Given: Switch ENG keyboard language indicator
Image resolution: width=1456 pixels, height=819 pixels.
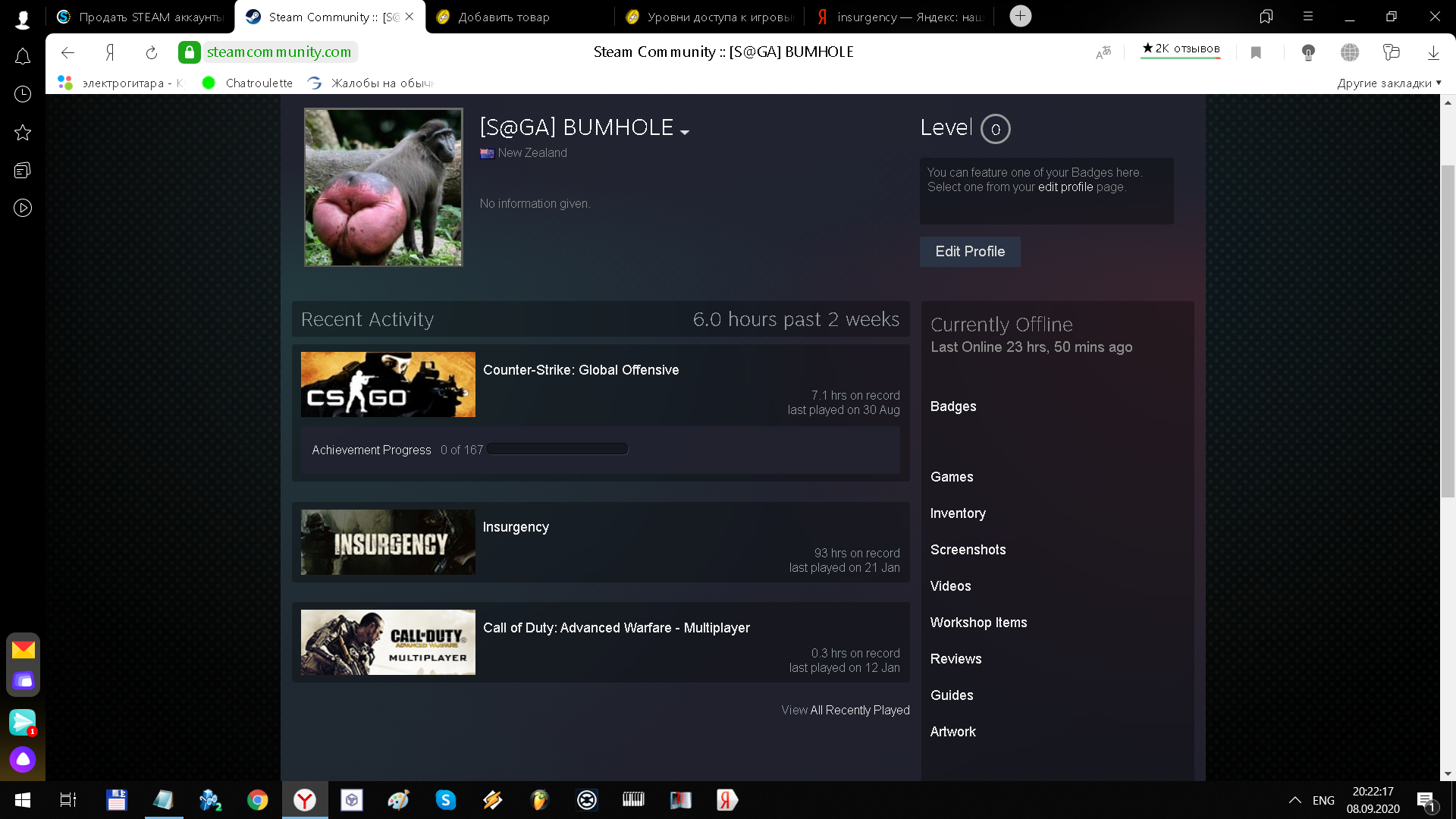Looking at the screenshot, I should [1323, 801].
